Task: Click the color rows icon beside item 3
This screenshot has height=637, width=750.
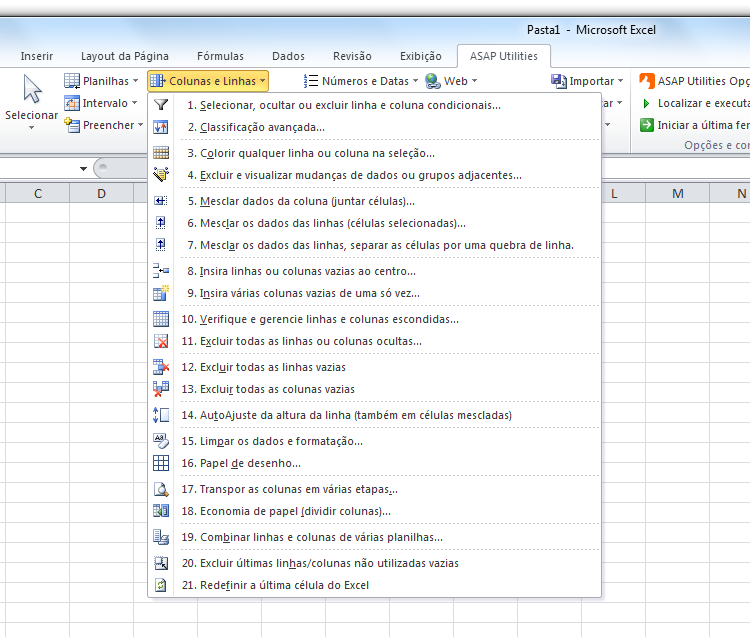Action: coord(161,153)
